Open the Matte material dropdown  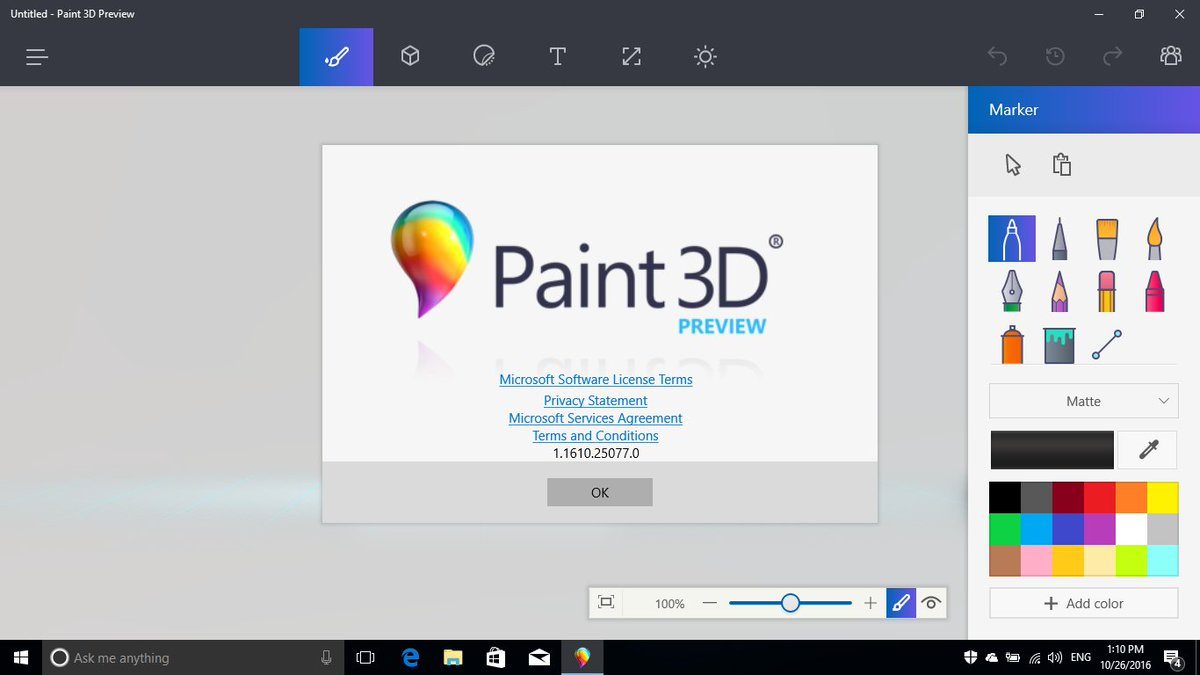[x=1084, y=401]
